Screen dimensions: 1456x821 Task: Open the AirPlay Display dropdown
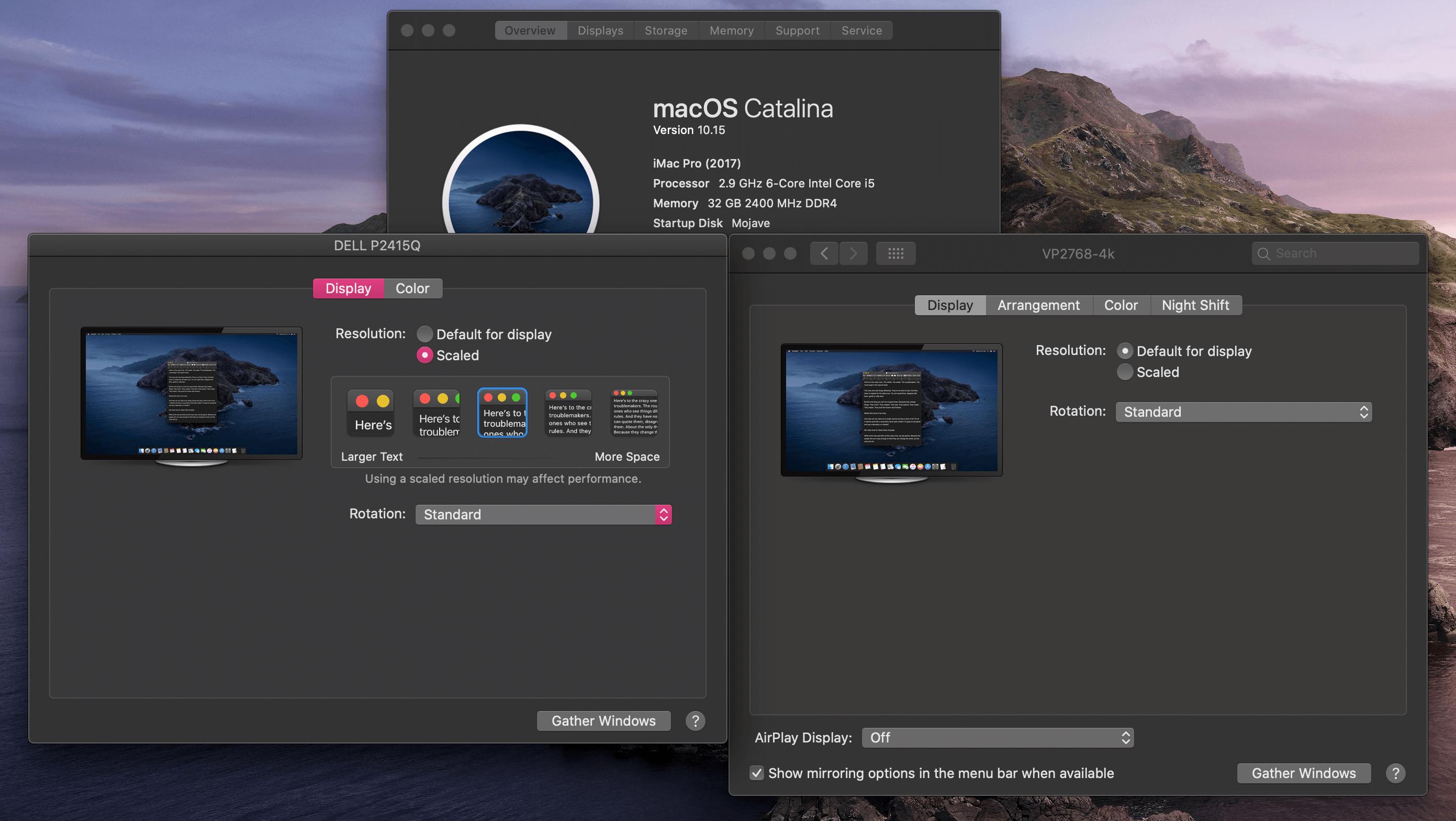998,737
